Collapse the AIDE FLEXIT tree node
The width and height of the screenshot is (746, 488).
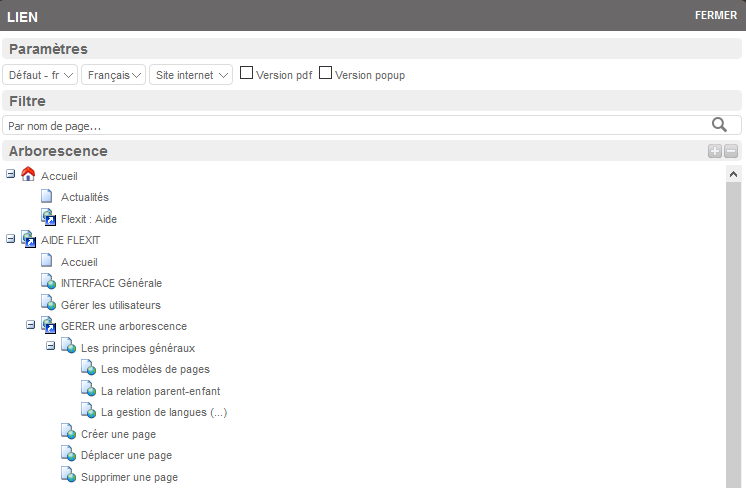(x=11, y=239)
